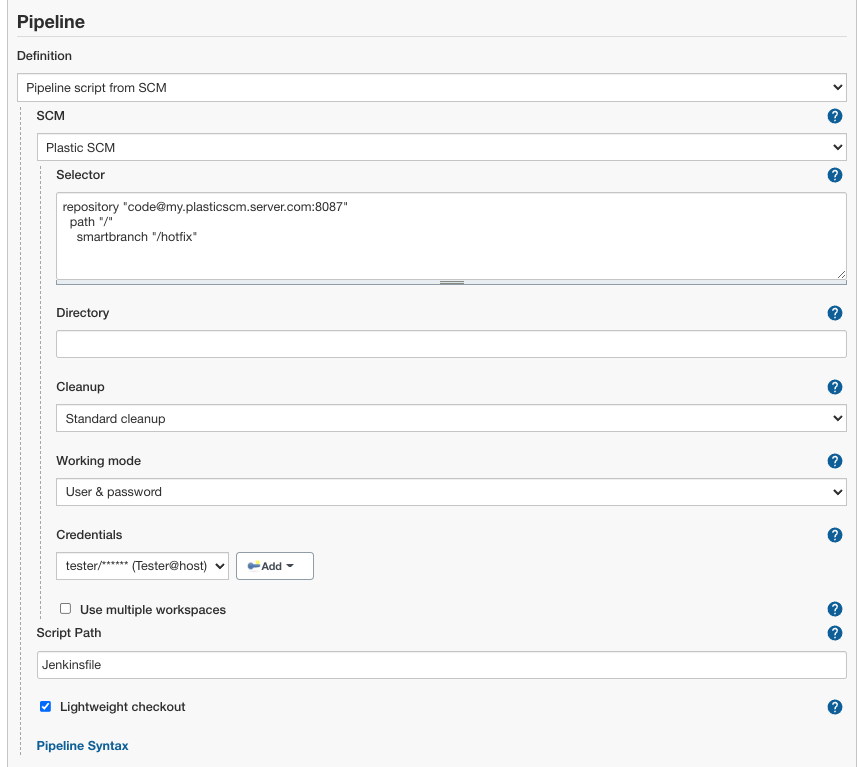Click the Add credentials button
The height and width of the screenshot is (767, 863).
click(275, 566)
